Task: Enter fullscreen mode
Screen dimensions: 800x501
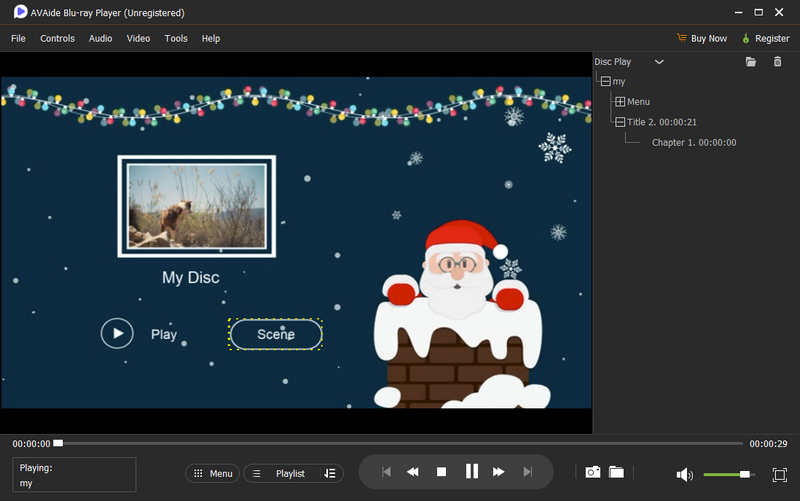Action: (780, 474)
